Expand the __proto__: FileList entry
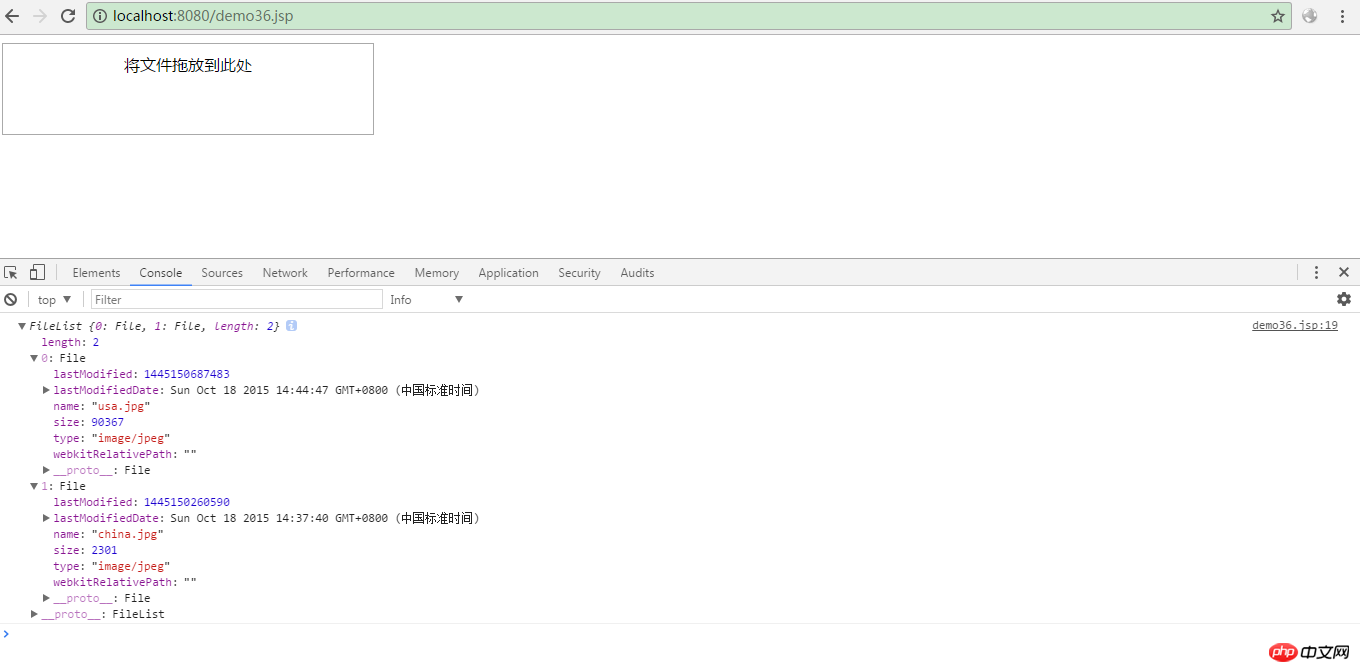This screenshot has height=672, width=1360. coord(34,614)
